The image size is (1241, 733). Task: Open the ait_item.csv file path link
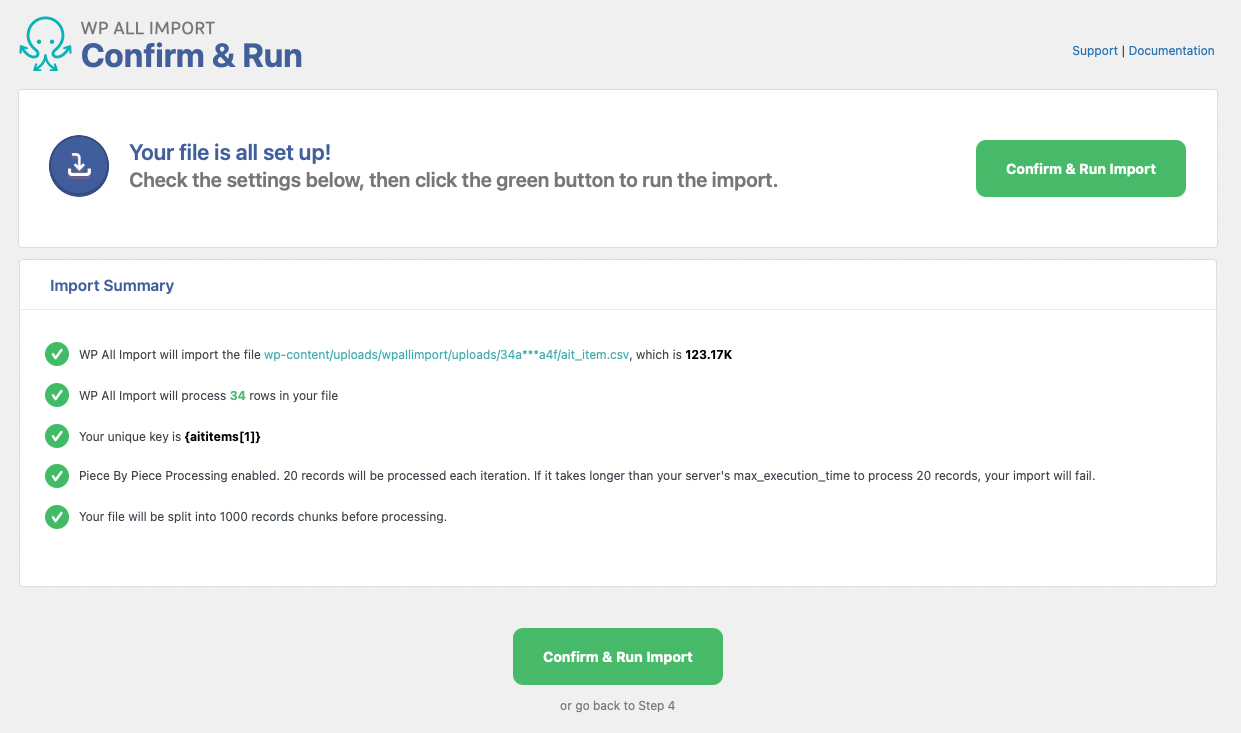tap(447, 355)
